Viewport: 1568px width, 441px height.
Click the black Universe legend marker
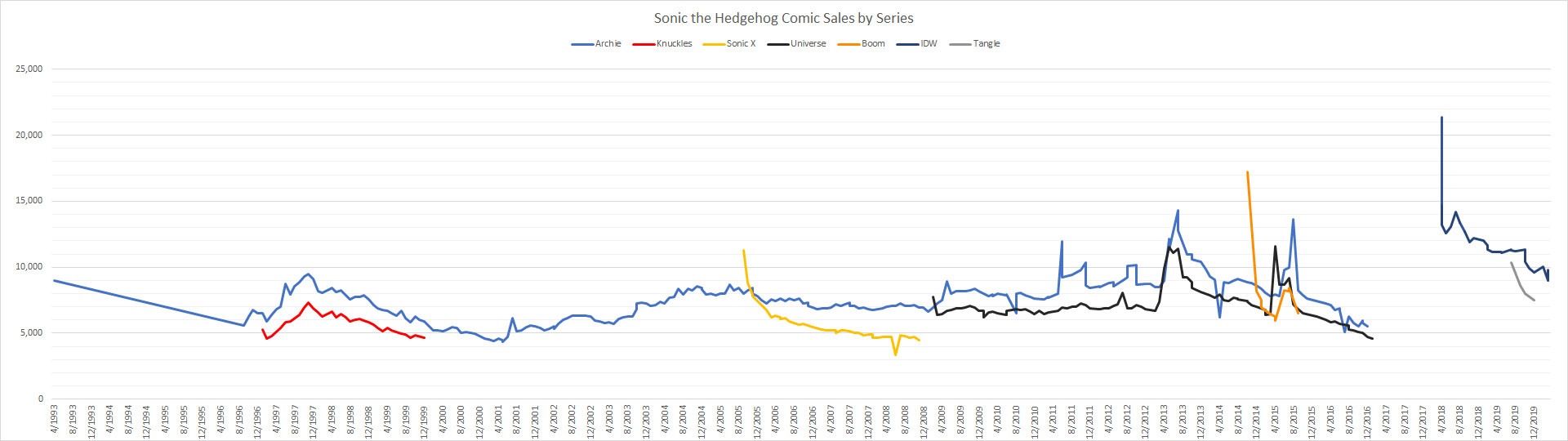pos(777,44)
